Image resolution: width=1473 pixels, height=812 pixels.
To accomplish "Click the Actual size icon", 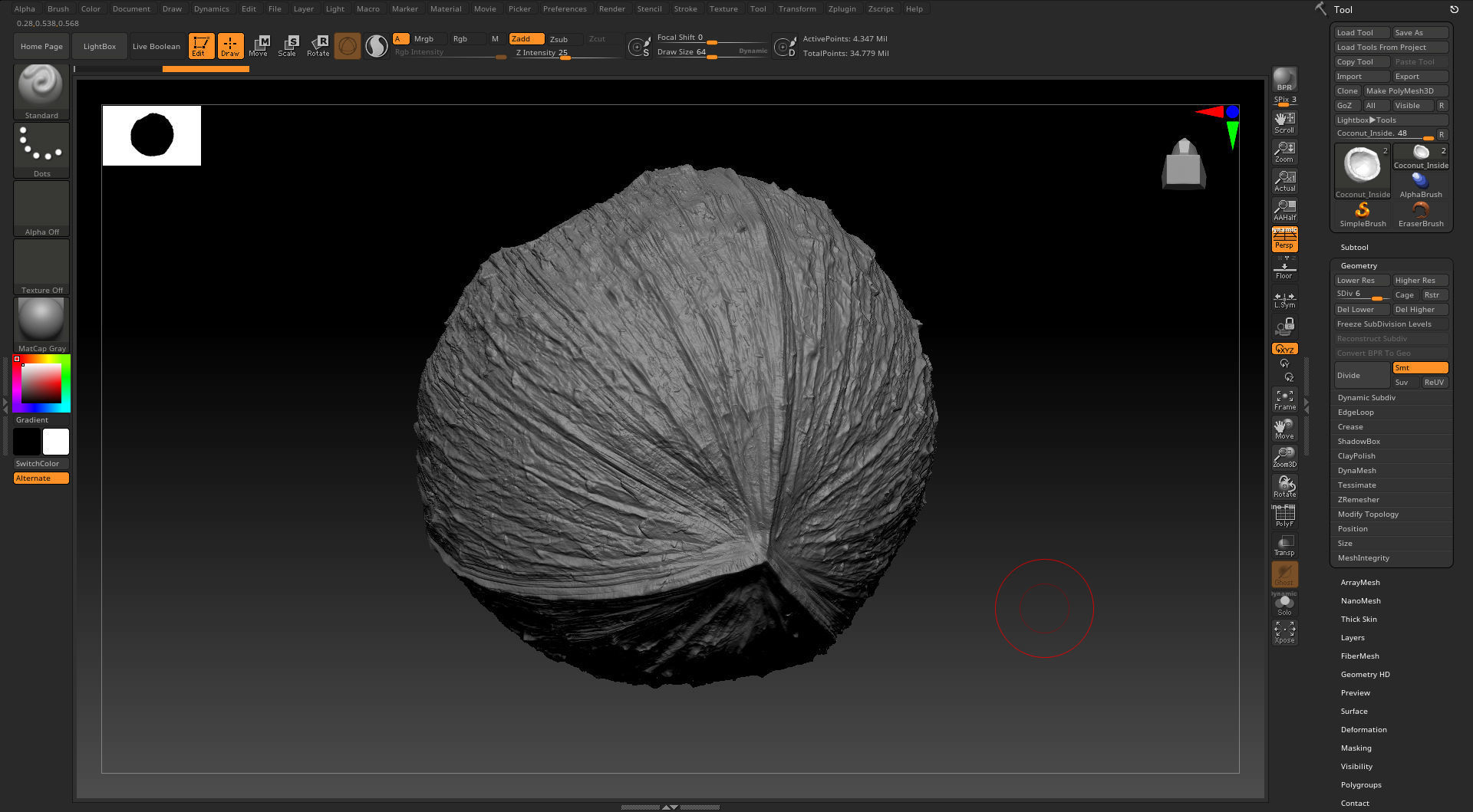I will (x=1284, y=181).
